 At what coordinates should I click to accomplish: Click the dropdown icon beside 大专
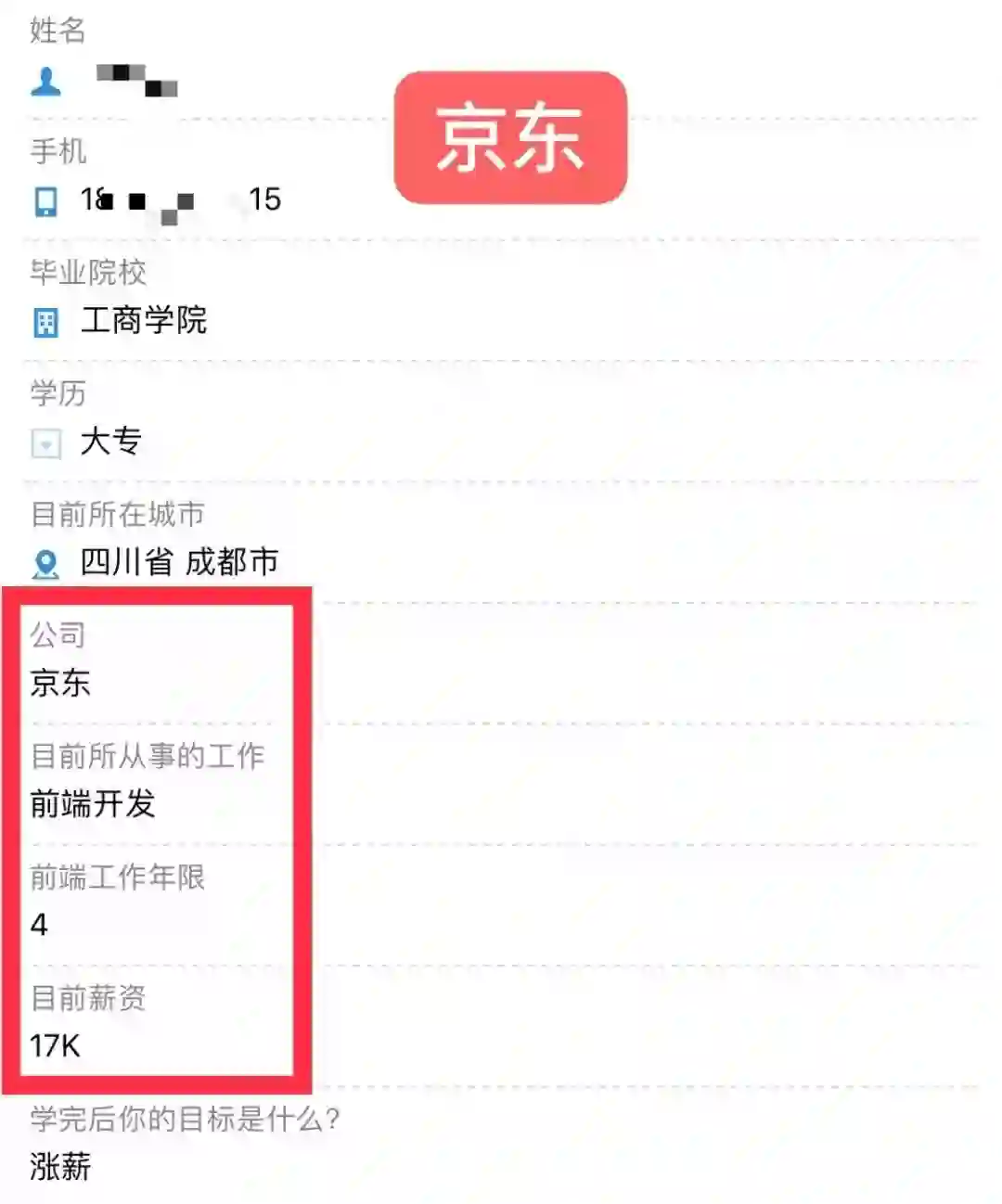coord(45,443)
